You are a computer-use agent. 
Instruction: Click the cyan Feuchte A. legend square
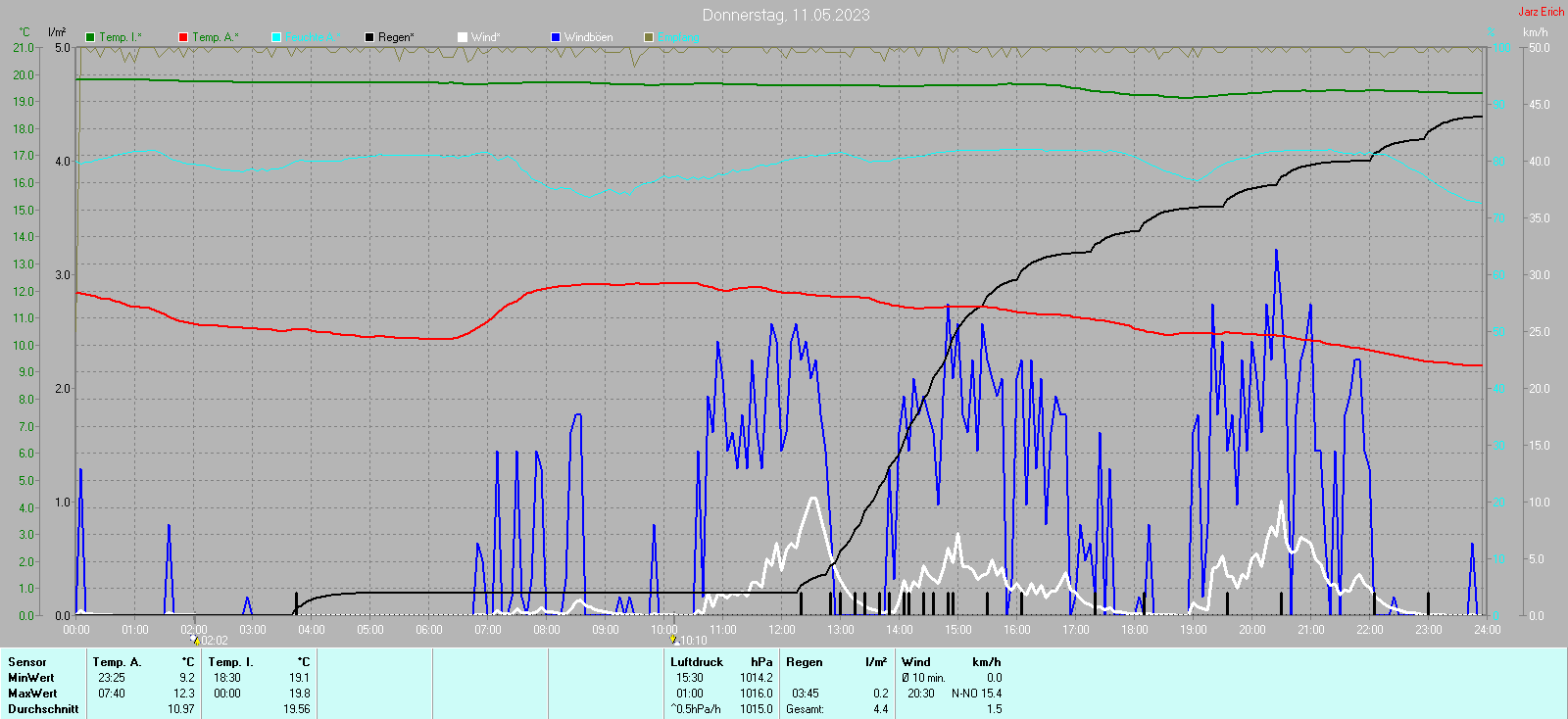pyautogui.click(x=276, y=37)
